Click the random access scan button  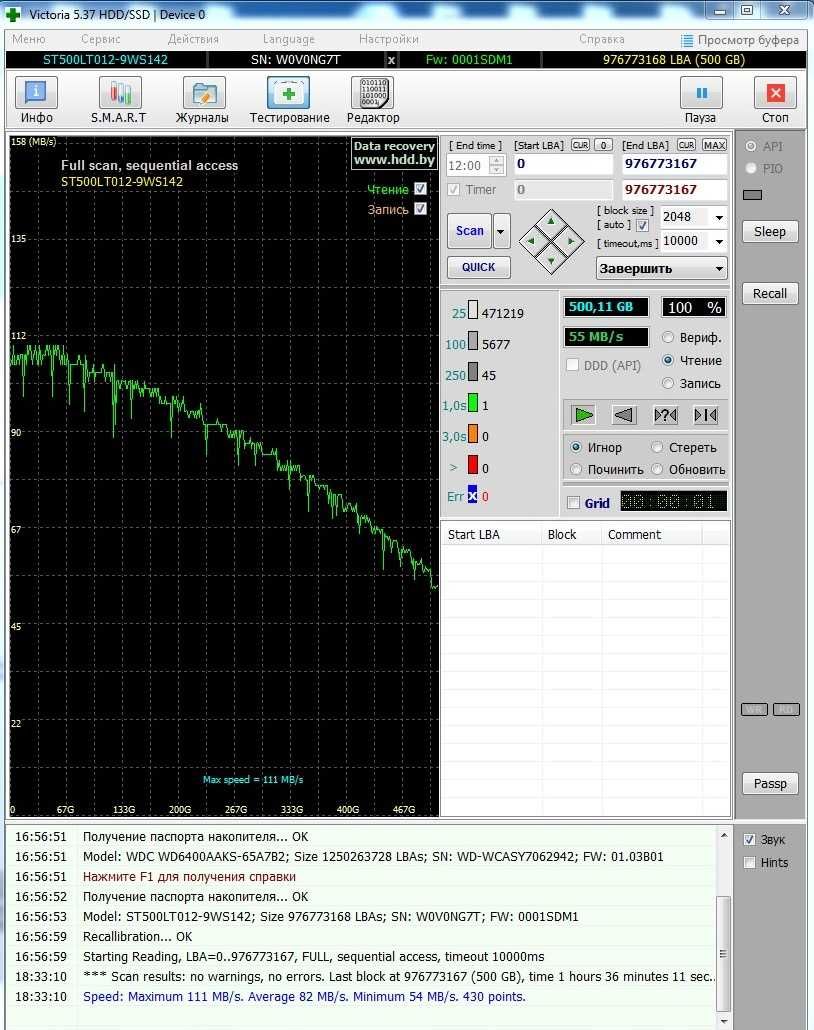tap(666, 415)
